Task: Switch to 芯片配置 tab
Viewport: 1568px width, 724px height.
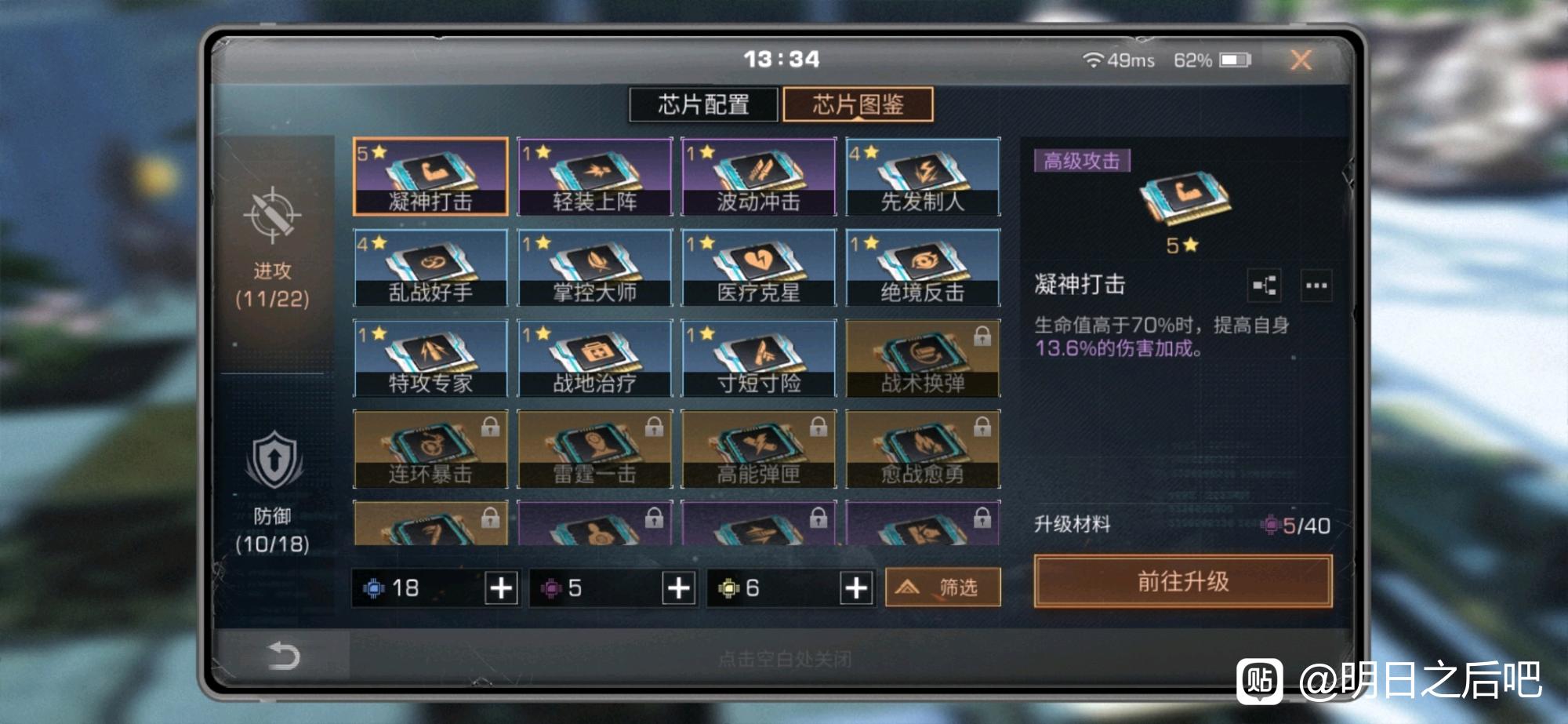Action: (703, 104)
